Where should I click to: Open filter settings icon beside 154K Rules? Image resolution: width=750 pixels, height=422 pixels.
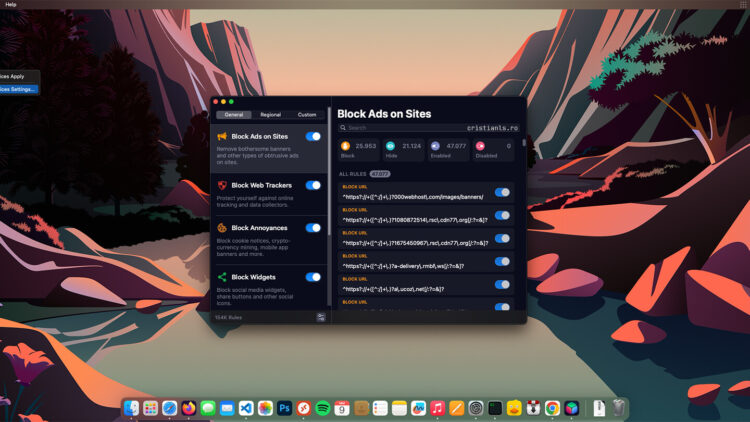click(x=321, y=317)
